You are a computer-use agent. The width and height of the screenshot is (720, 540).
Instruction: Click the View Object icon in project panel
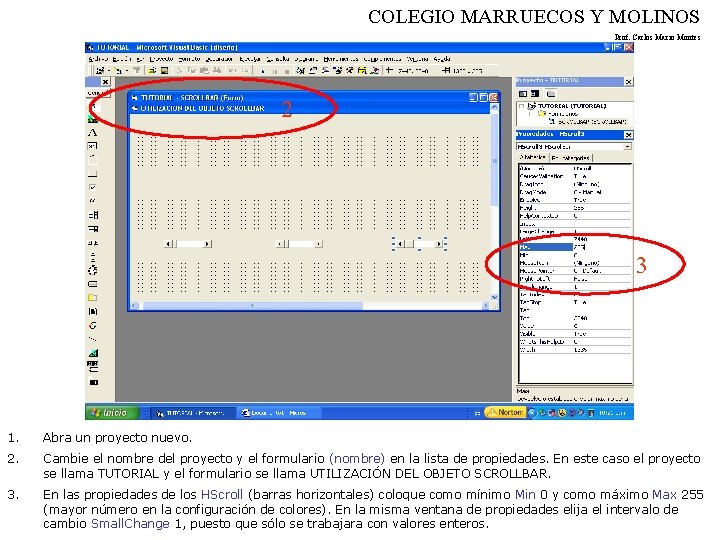pos(535,94)
